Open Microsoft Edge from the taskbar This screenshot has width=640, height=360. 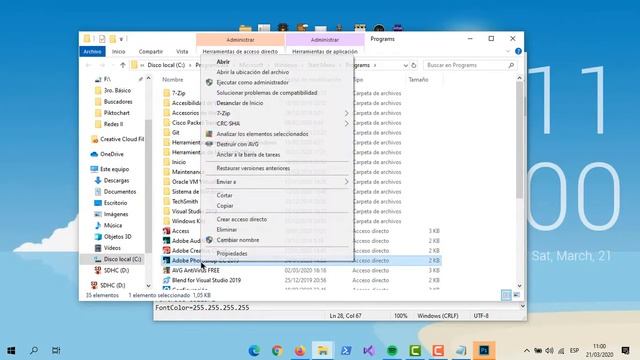coord(254,350)
